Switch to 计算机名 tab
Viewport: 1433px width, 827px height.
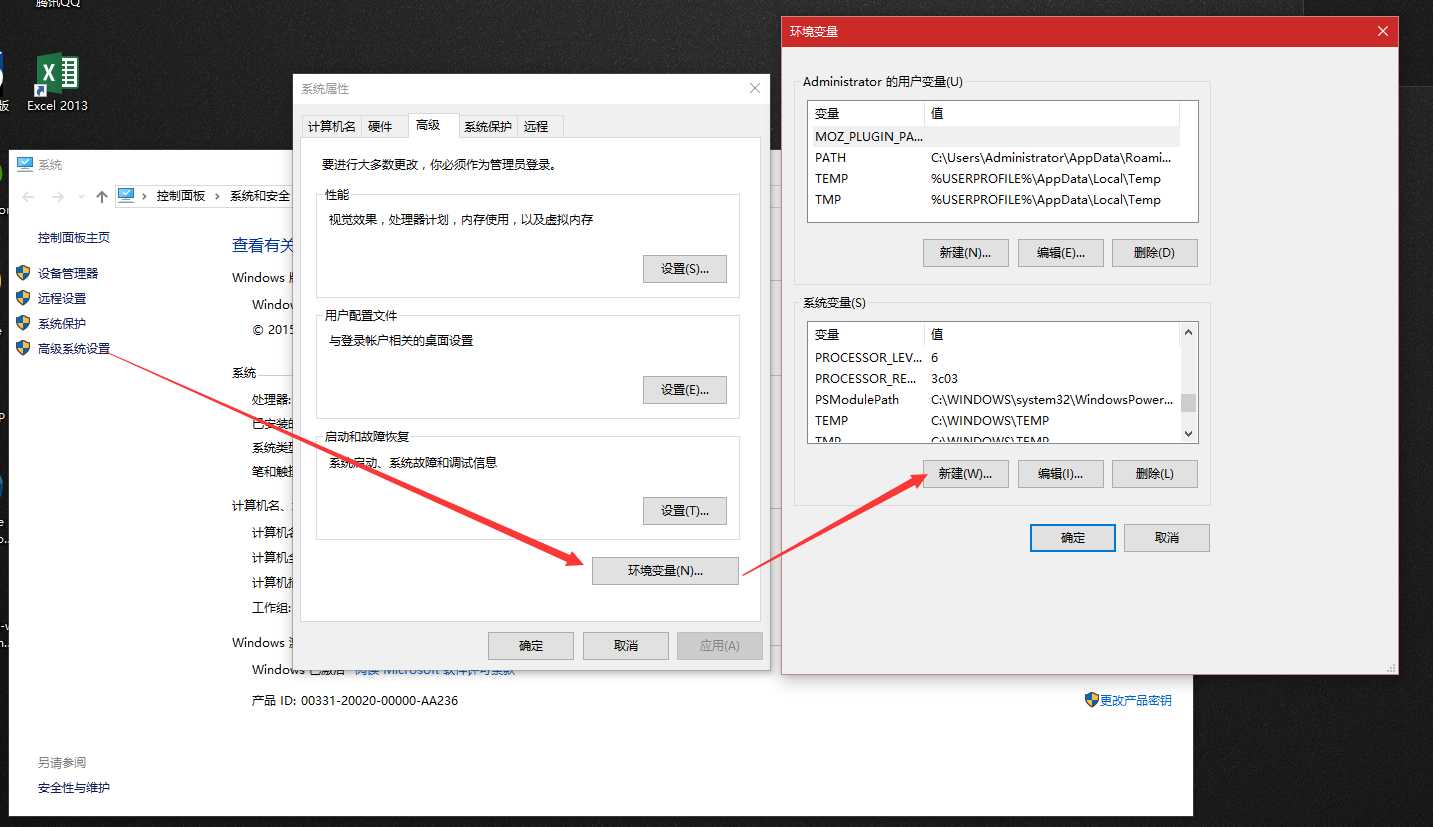point(331,126)
